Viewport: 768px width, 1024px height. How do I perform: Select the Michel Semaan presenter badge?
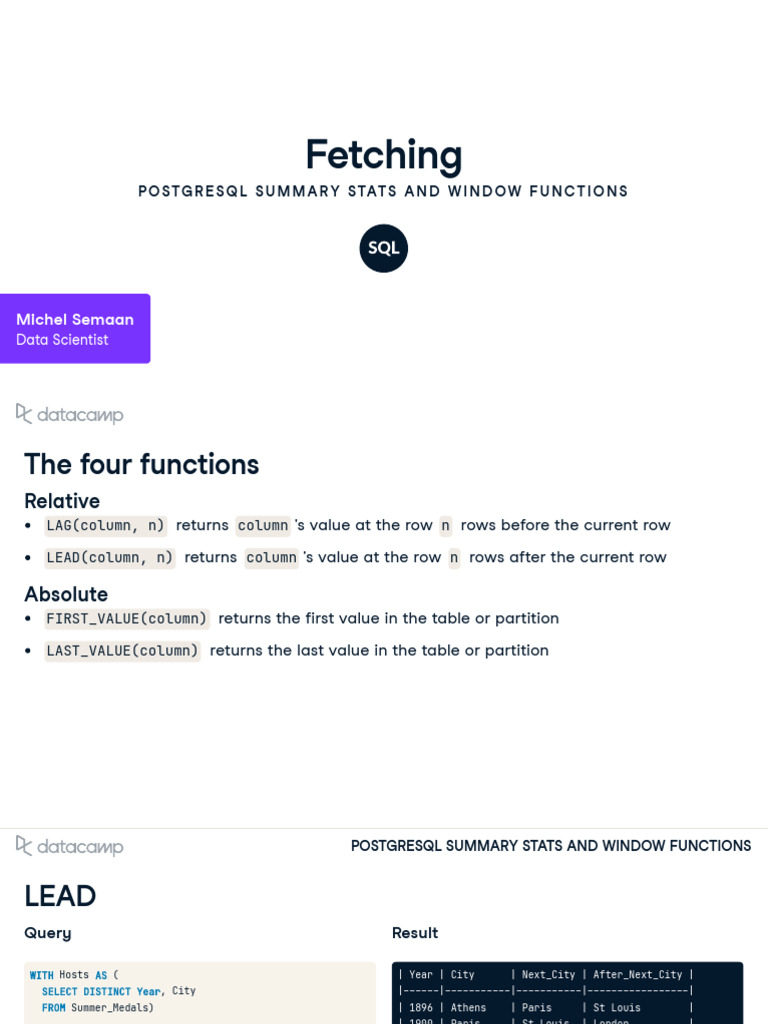75,328
